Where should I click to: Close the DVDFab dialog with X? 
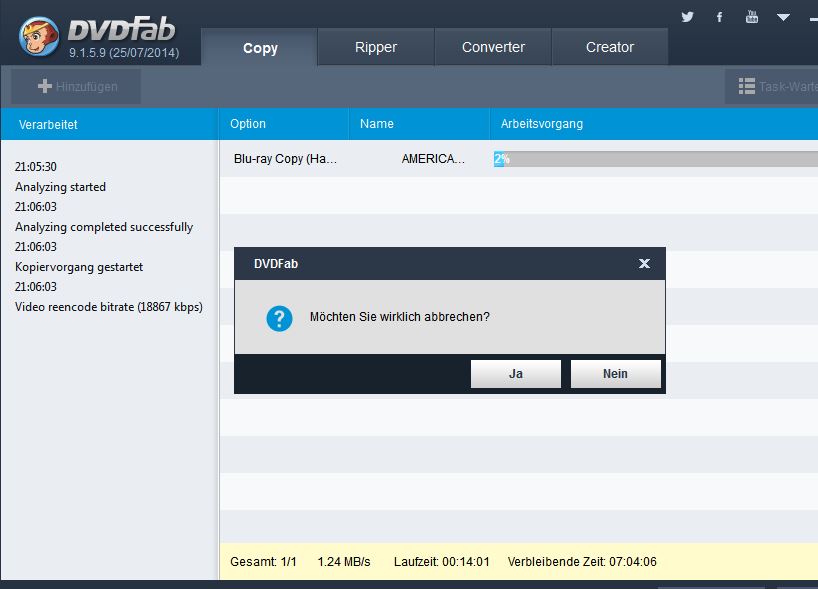[644, 264]
